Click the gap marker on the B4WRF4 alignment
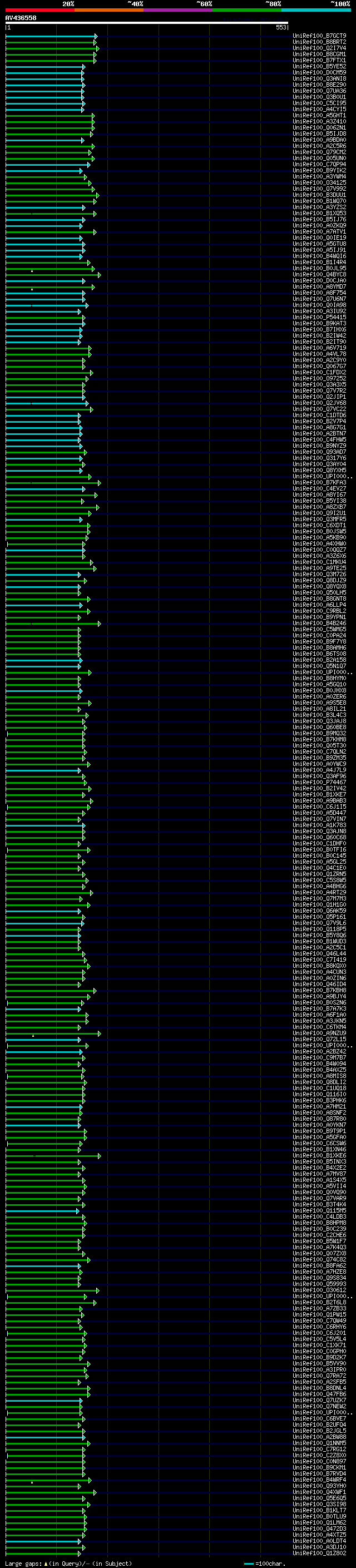This screenshot has height=1568, width=356. click(32, 1482)
